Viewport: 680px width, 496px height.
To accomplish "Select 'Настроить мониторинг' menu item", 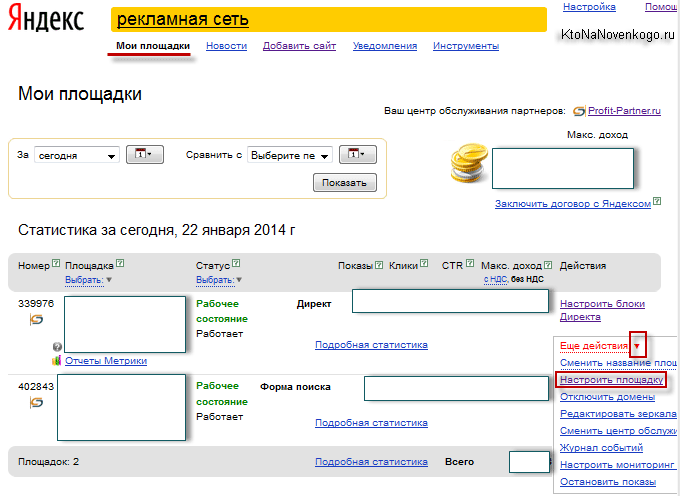I will click(617, 464).
